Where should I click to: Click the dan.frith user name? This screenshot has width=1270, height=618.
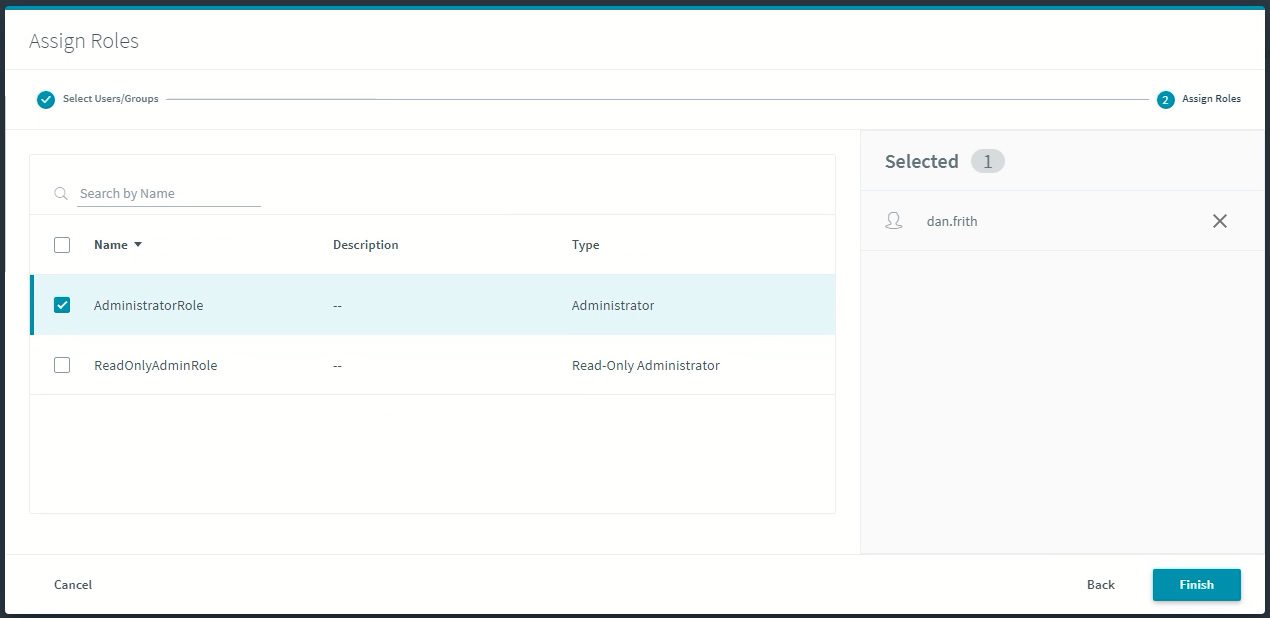coord(952,221)
